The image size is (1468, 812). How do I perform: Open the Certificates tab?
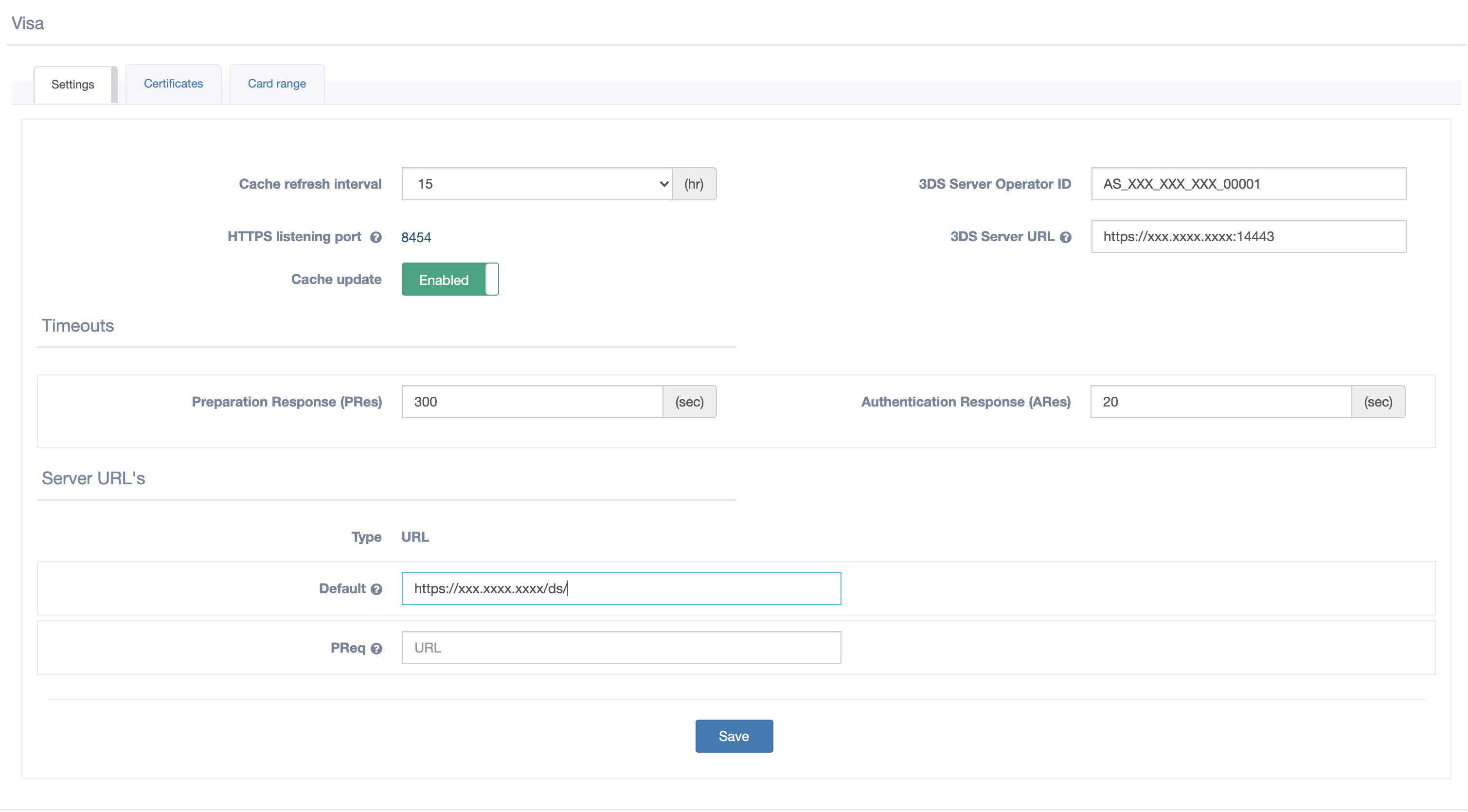click(173, 84)
